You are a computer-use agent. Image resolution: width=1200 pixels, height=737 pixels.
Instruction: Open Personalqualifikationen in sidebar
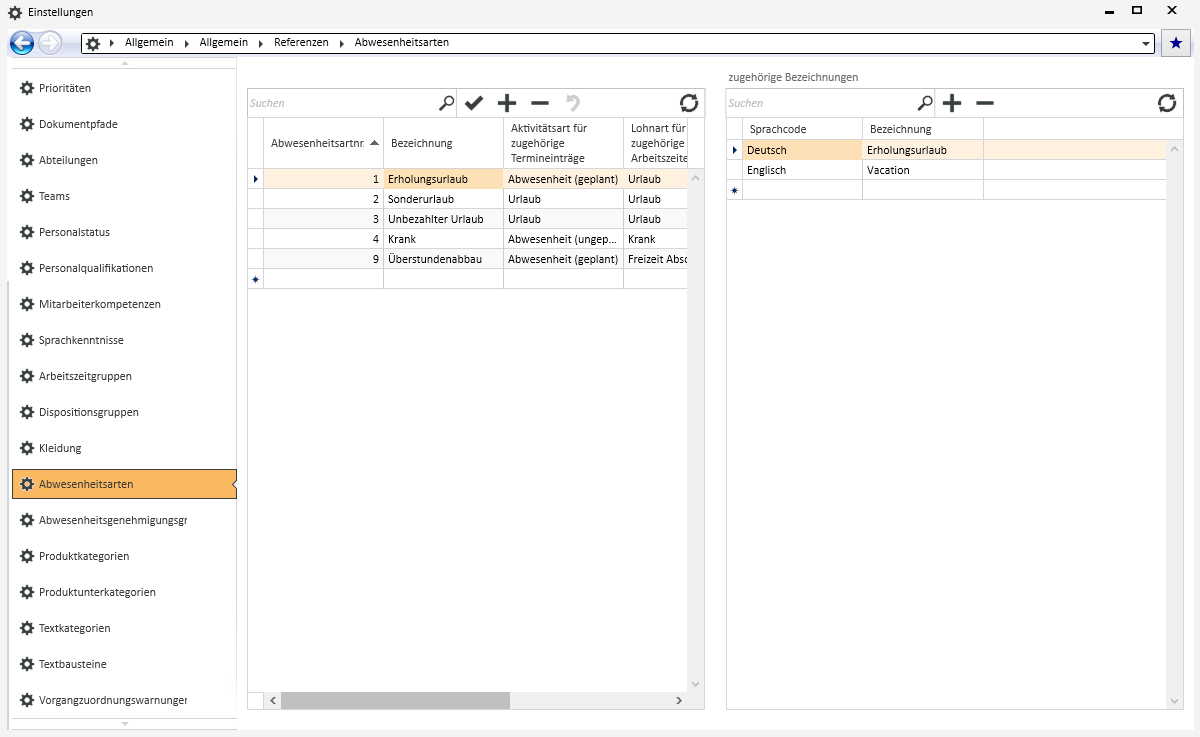[x=124, y=268]
